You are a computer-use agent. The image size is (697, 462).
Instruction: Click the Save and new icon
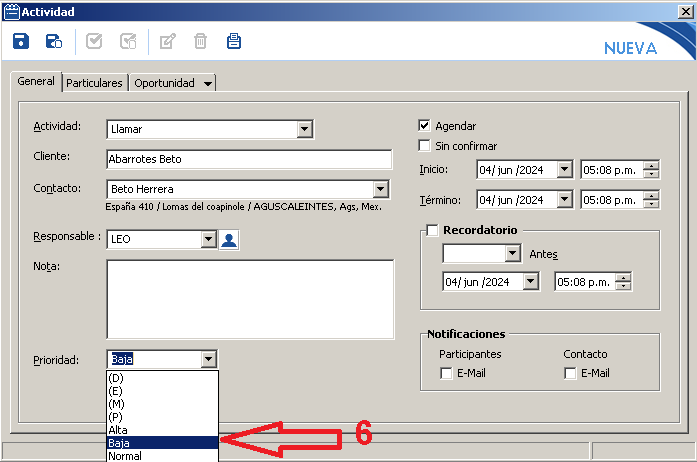click(54, 41)
